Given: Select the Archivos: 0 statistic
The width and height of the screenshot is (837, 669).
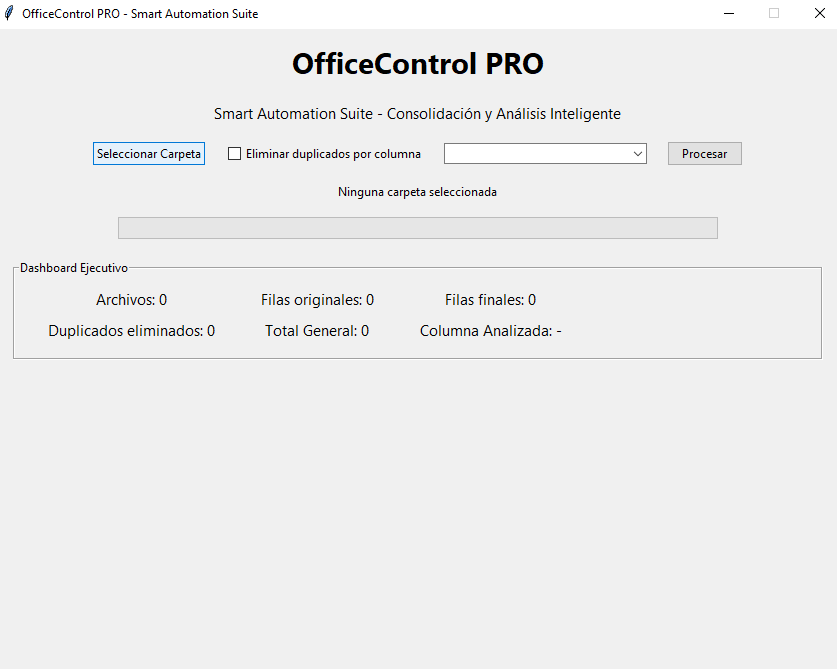Looking at the screenshot, I should click(131, 300).
